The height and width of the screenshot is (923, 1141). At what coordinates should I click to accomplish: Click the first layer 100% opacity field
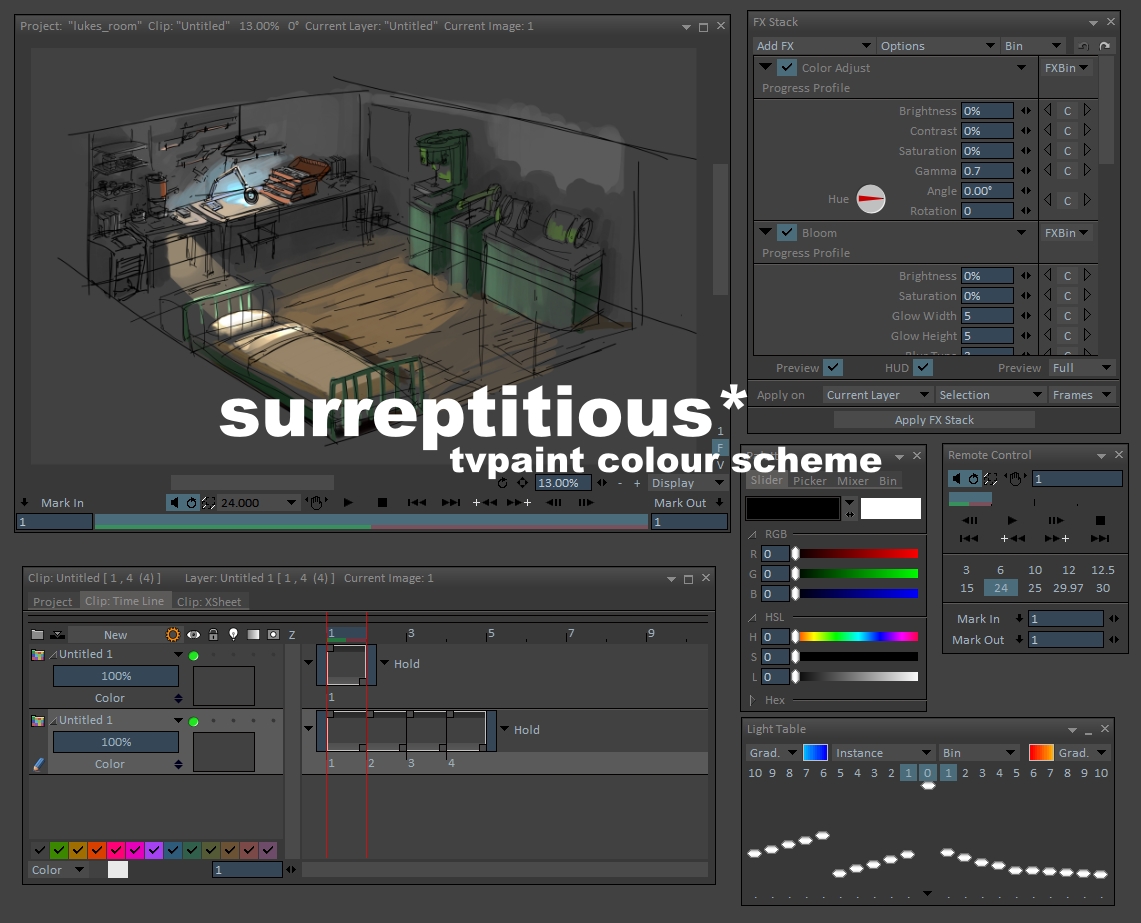(116, 676)
